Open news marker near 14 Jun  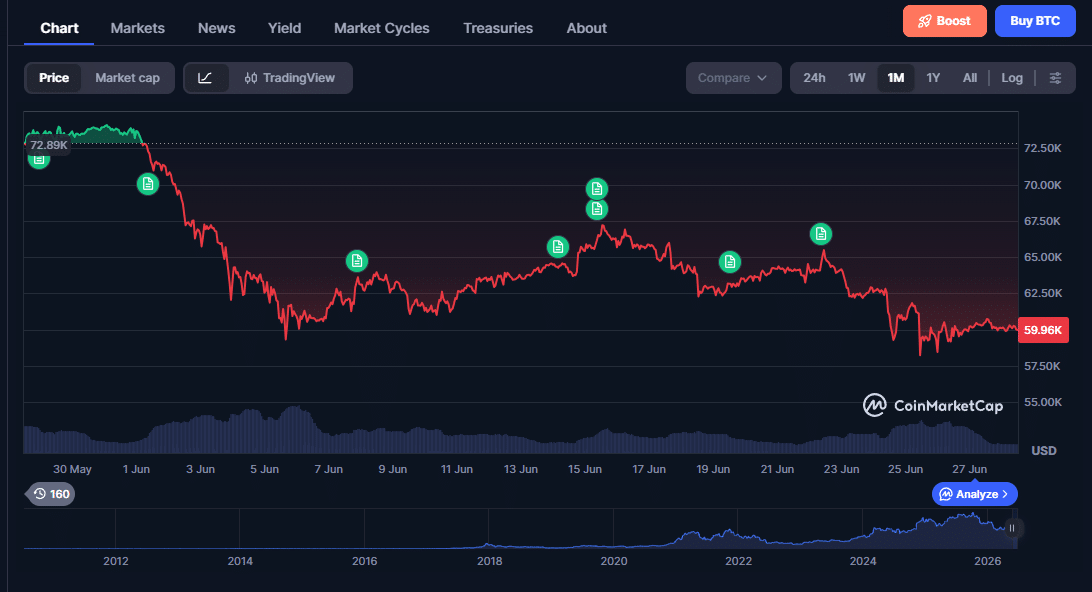click(x=557, y=247)
